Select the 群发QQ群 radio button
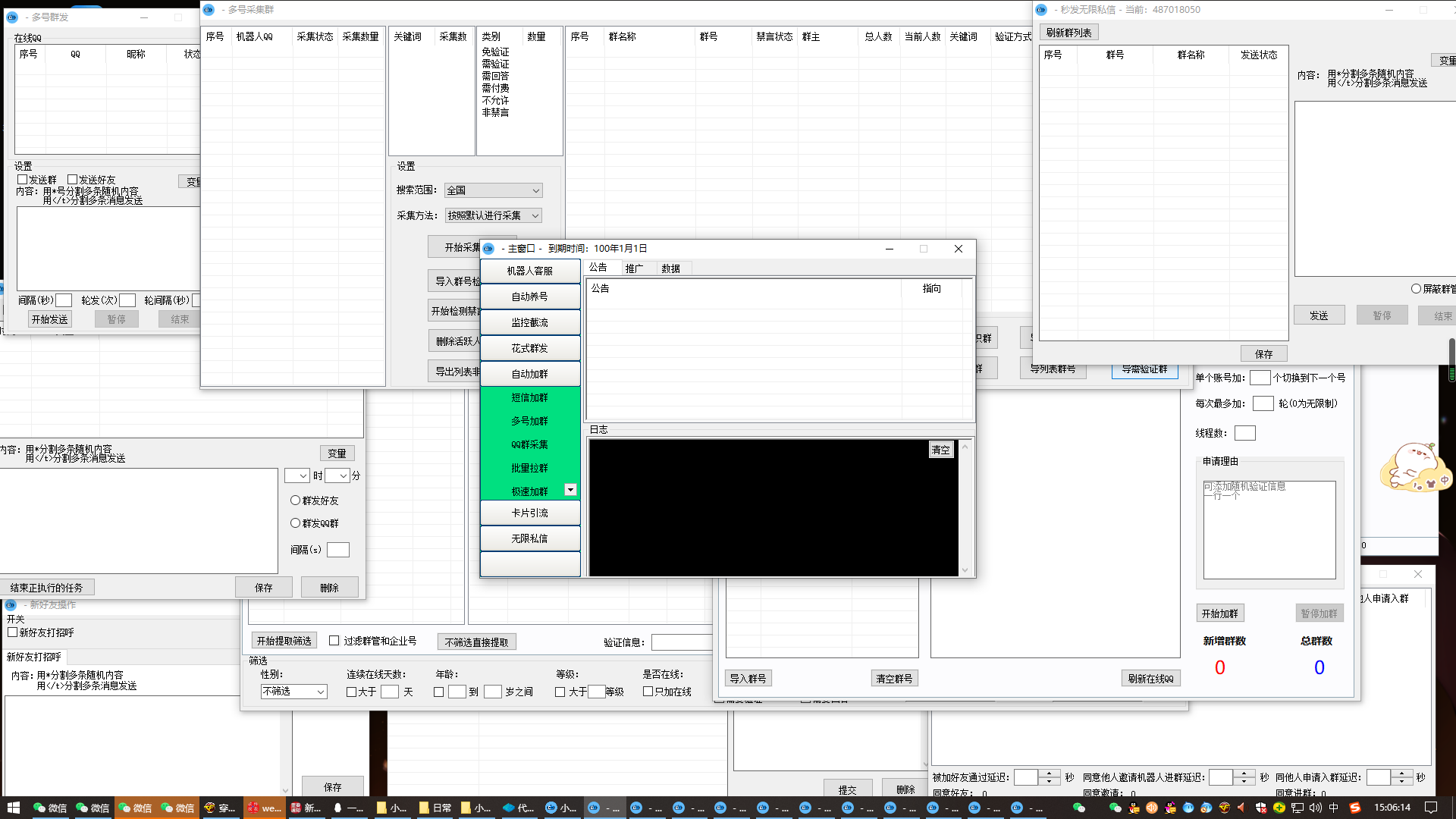Viewport: 1456px width, 819px height. point(296,522)
